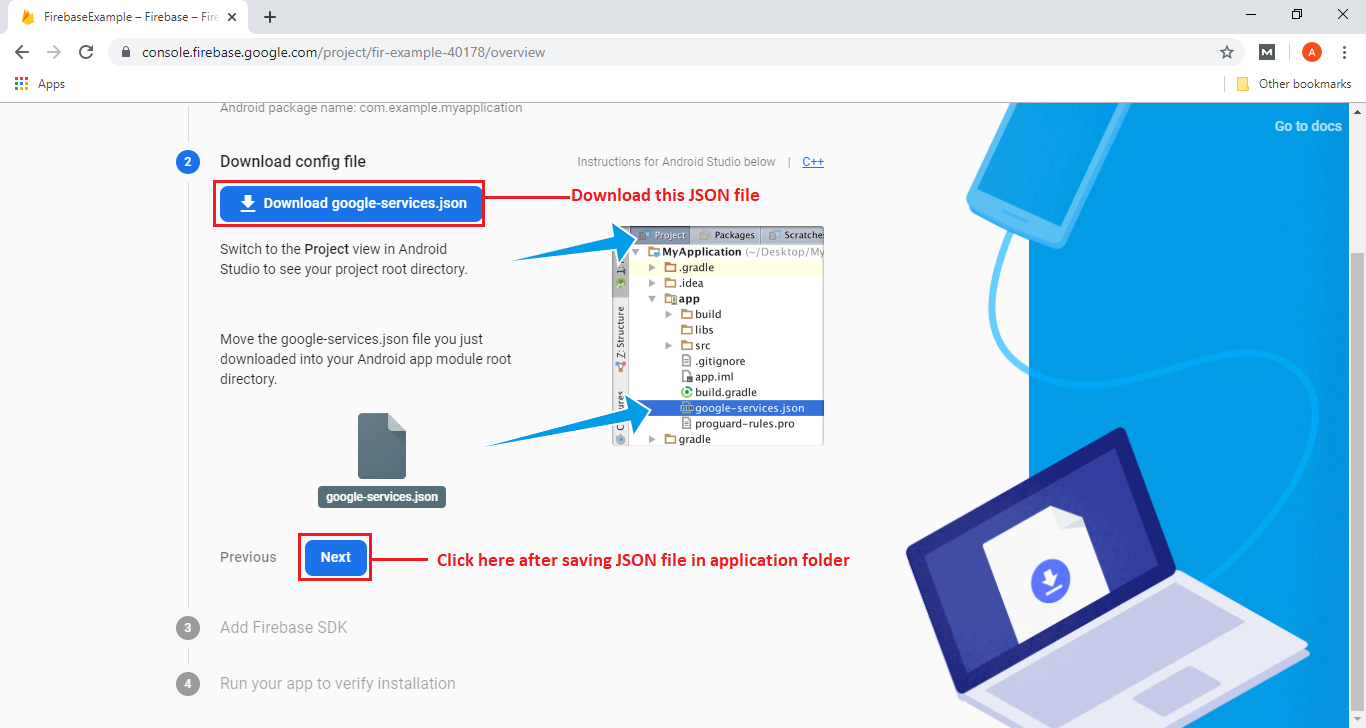This screenshot has width=1366, height=728.
Task: Go back with the Previous button
Action: (x=248, y=557)
